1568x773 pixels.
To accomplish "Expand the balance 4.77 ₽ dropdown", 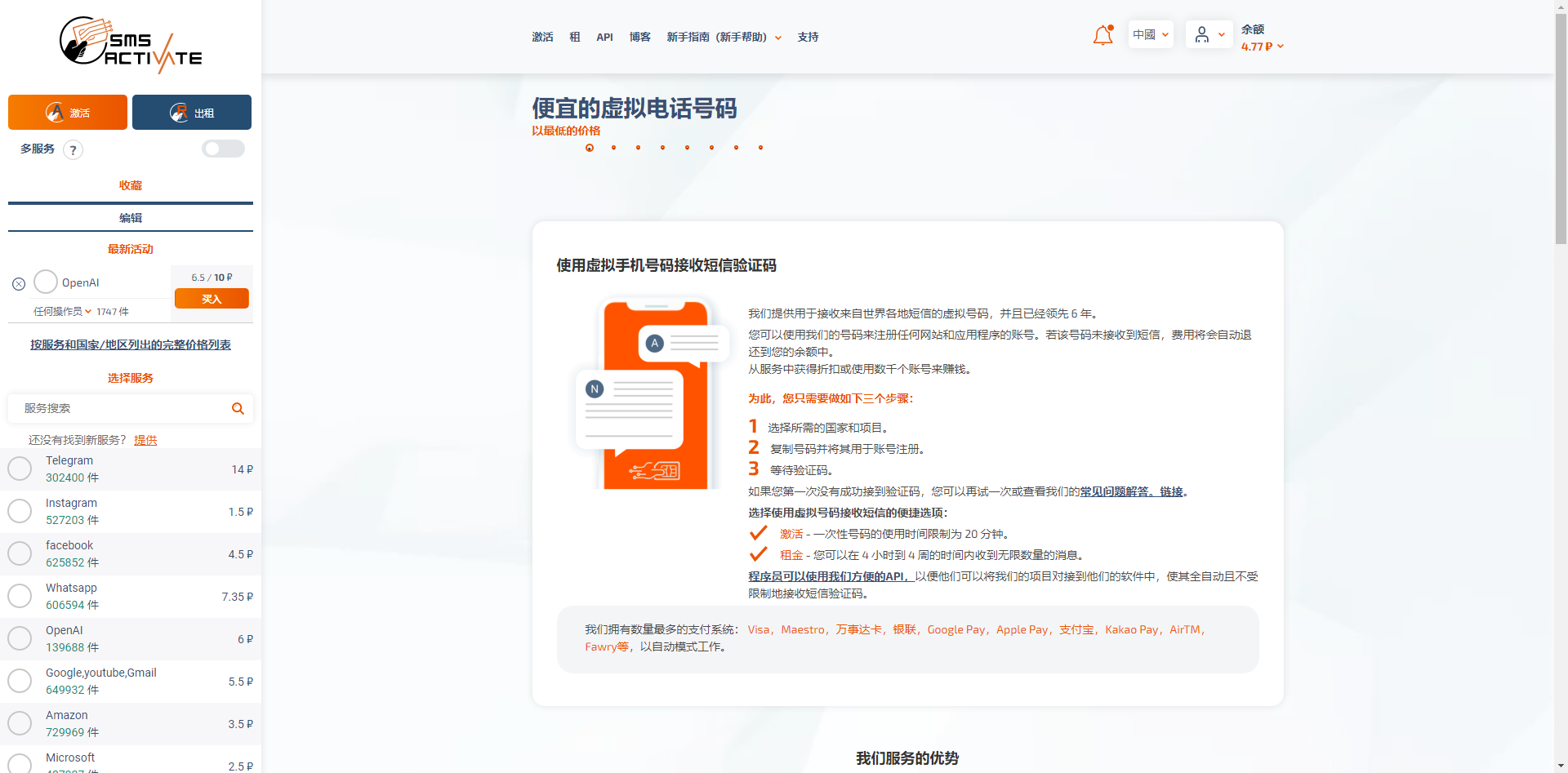I will [1263, 47].
